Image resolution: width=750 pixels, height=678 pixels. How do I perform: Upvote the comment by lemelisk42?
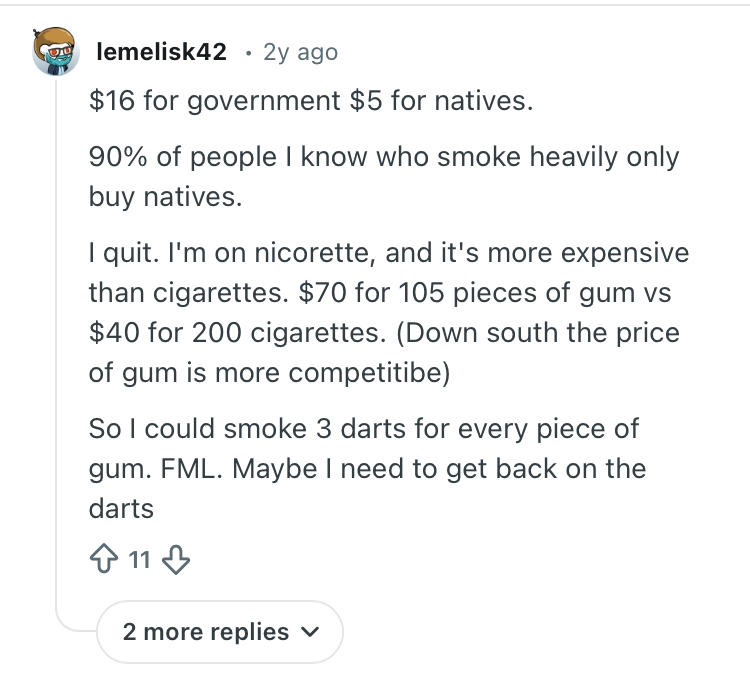[x=103, y=560]
